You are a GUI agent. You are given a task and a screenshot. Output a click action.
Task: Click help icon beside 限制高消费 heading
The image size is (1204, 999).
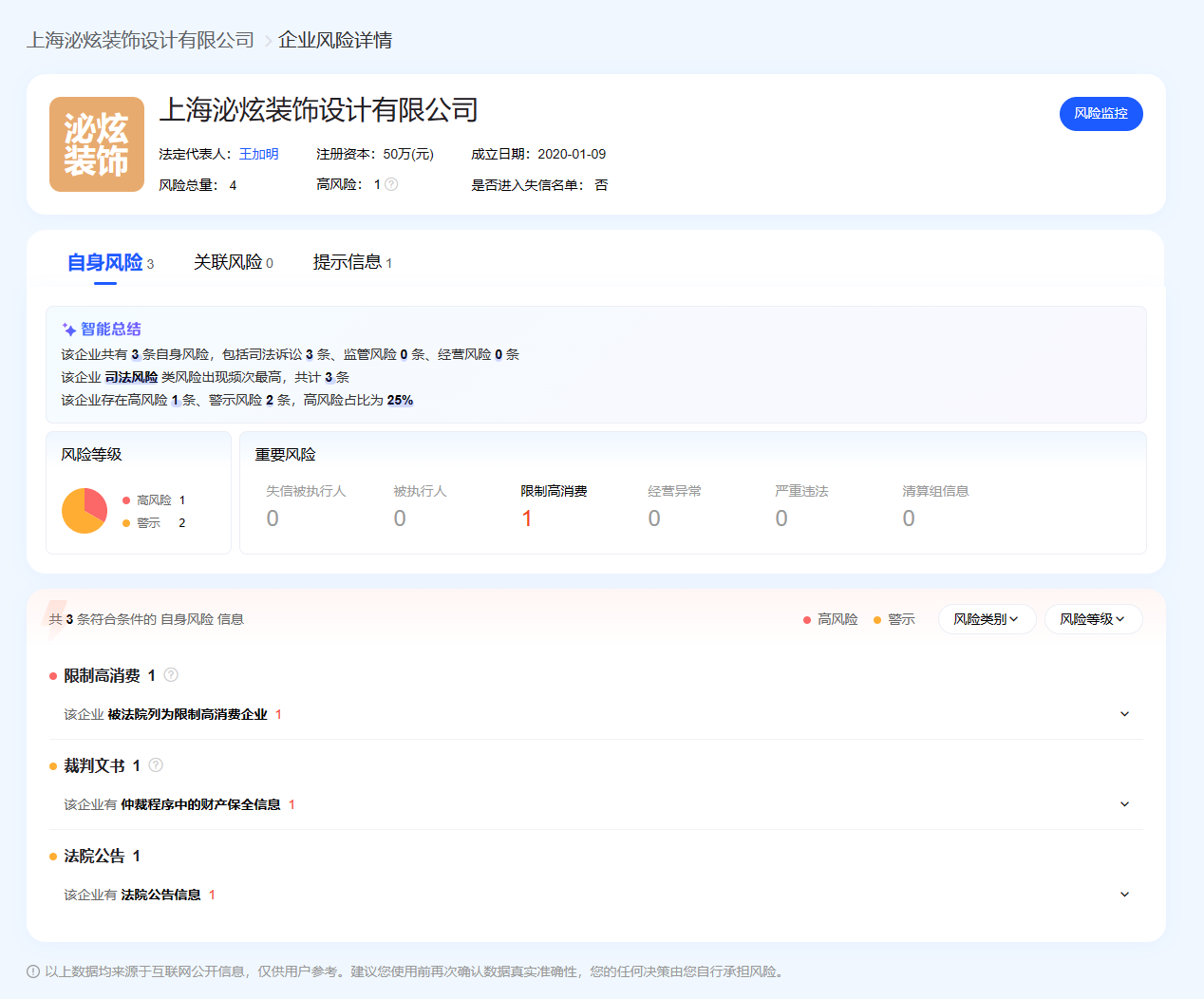tap(171, 675)
